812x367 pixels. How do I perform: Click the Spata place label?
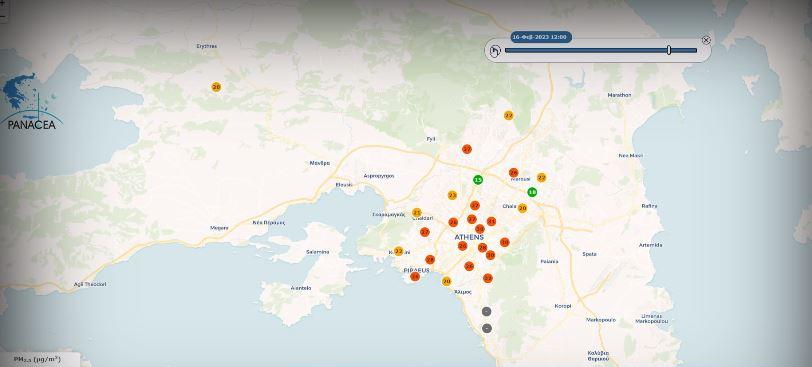[589, 254]
